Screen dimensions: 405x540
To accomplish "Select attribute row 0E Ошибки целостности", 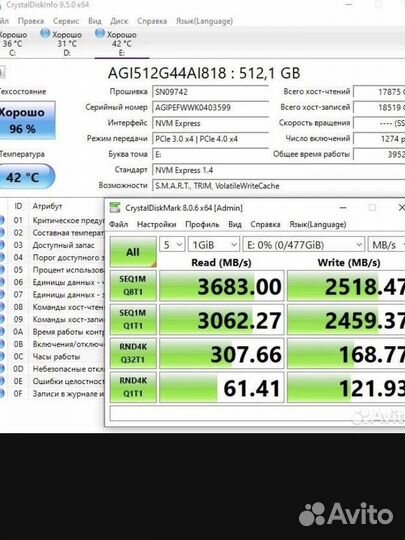I will point(52,381).
